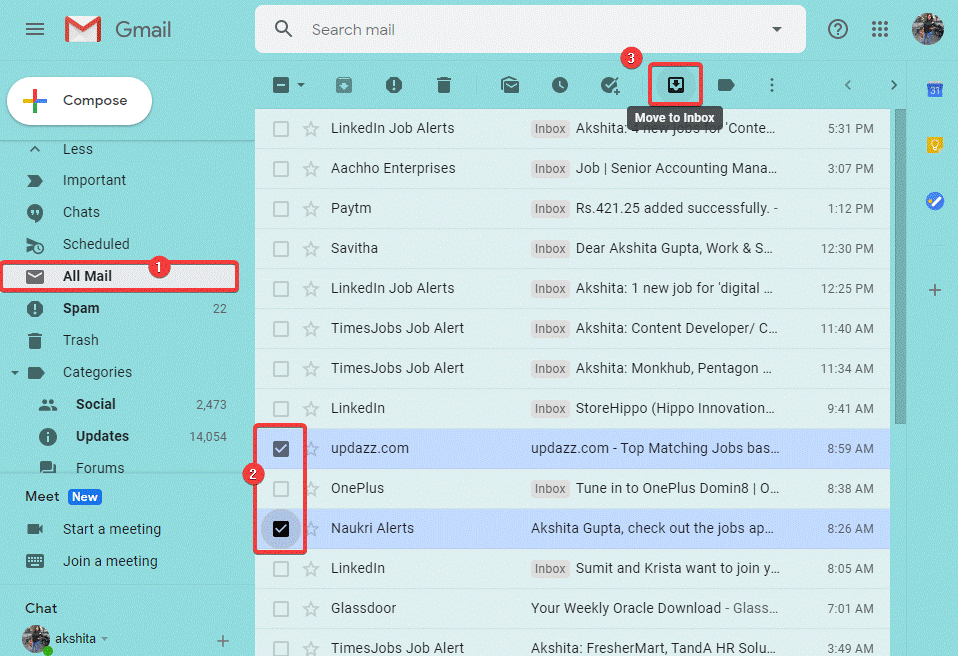Open the Labels tag icon

point(726,85)
